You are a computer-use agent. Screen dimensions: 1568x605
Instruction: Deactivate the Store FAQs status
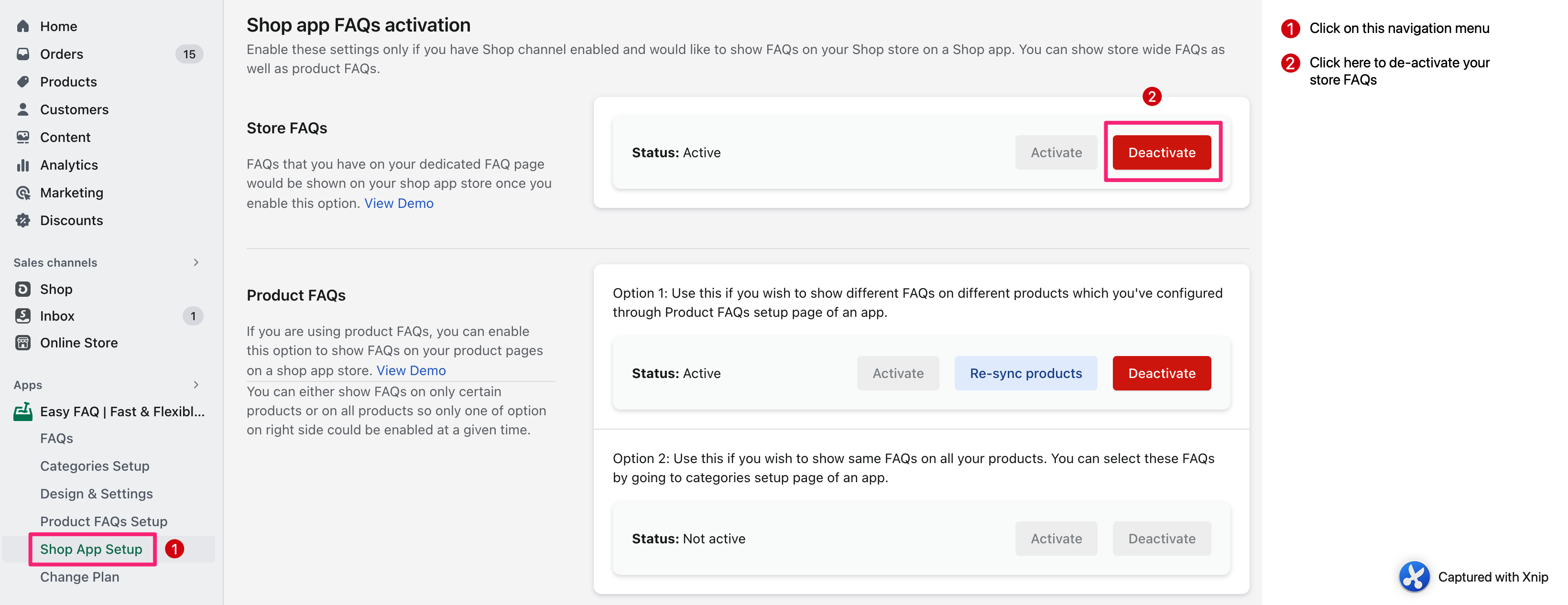point(1161,153)
